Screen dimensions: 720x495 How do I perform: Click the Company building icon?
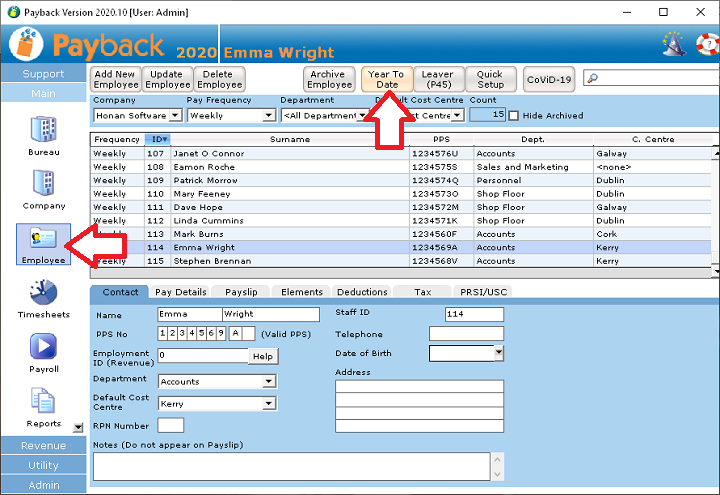pyautogui.click(x=43, y=183)
